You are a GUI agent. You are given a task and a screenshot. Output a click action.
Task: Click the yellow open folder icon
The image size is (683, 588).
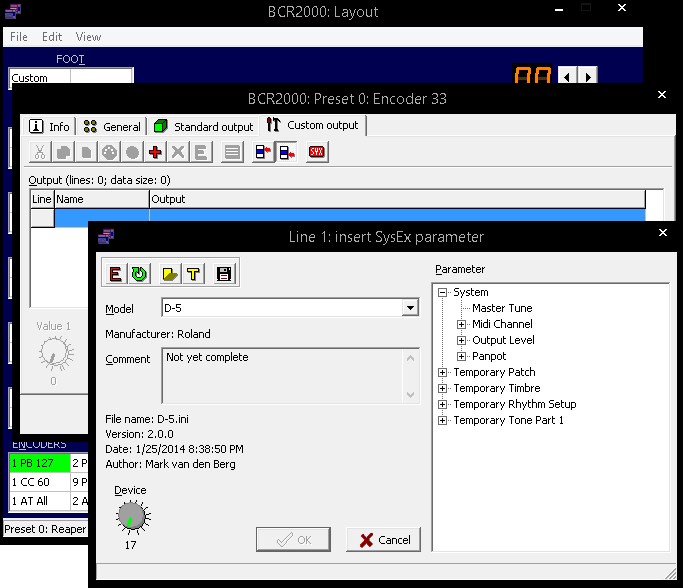point(170,274)
